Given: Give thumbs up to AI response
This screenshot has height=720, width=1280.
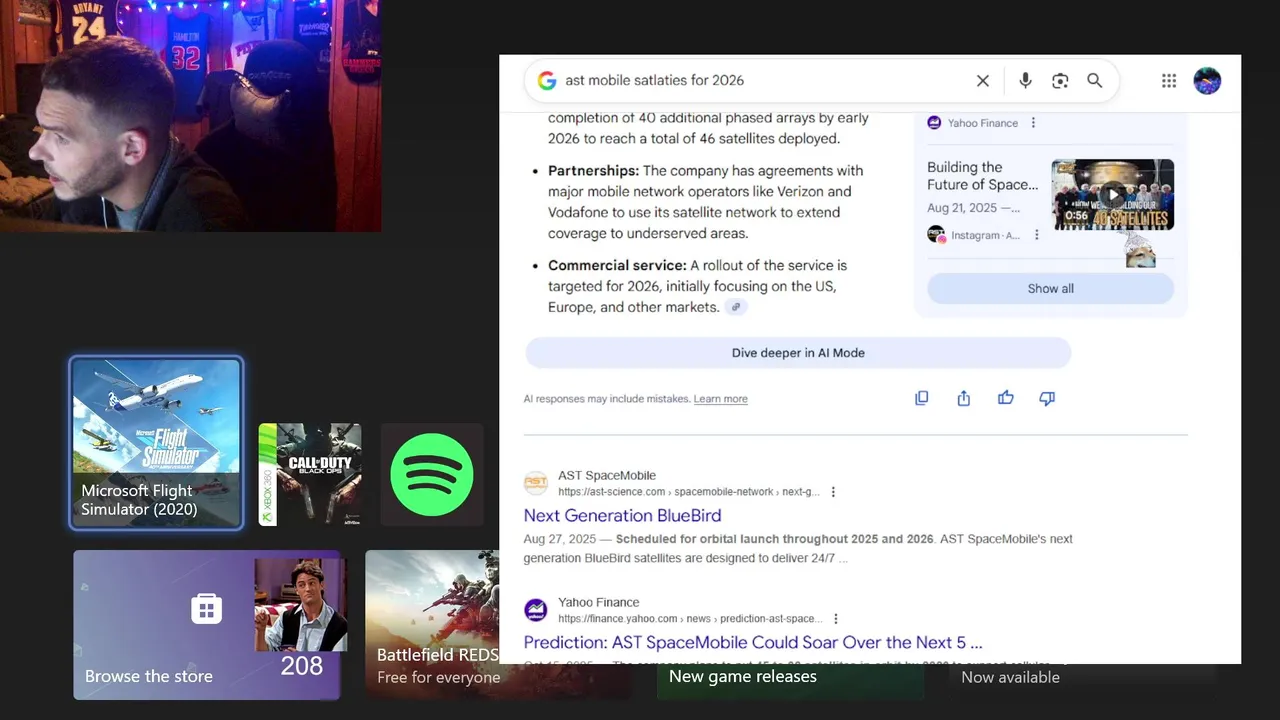Looking at the screenshot, I should 1006,398.
